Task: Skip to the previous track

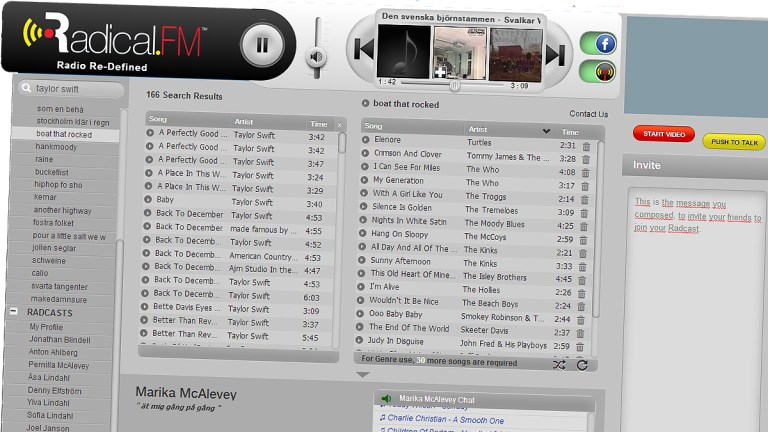Action: click(x=364, y=48)
